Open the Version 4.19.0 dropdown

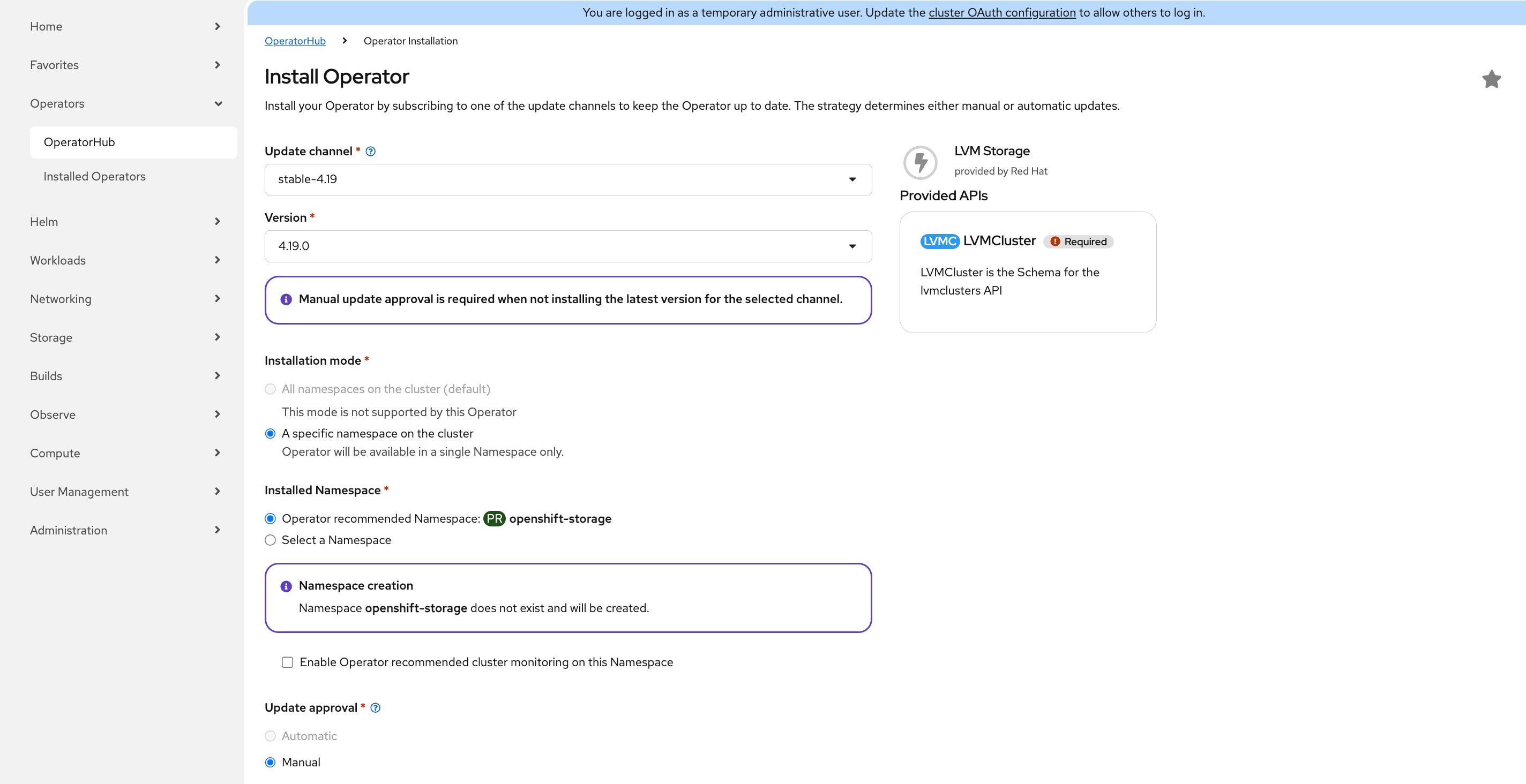point(568,246)
